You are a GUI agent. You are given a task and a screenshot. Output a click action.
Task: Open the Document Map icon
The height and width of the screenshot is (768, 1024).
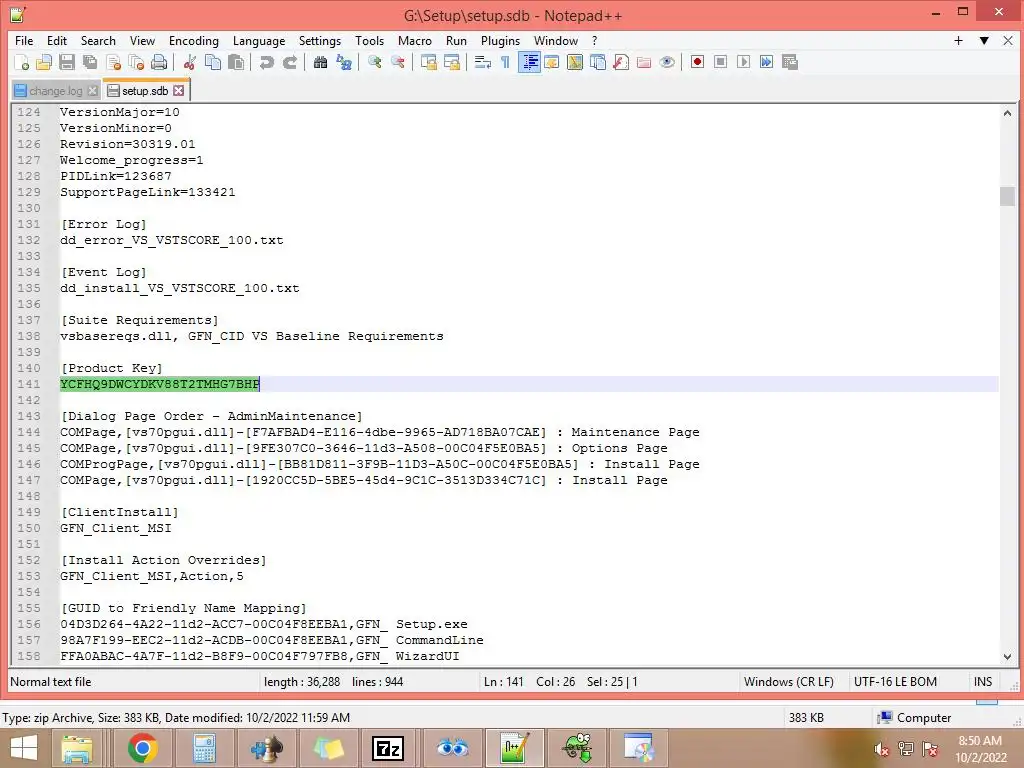(x=575, y=62)
